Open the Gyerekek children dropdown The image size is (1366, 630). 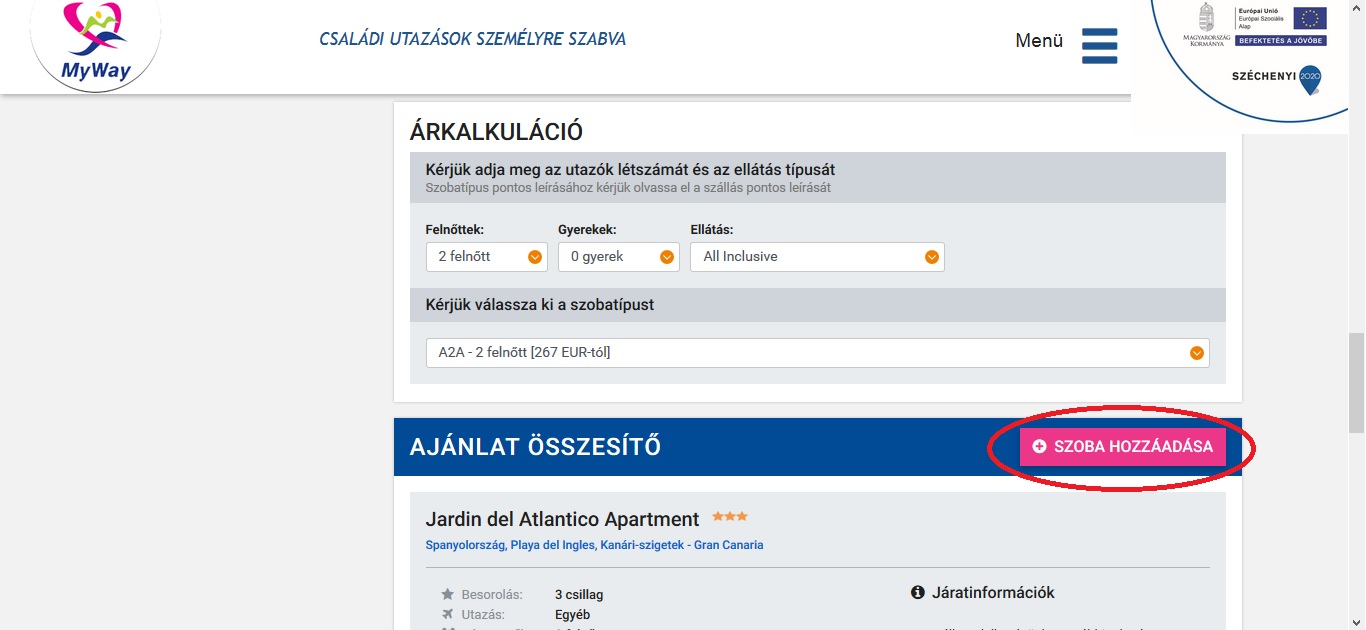[x=618, y=257]
